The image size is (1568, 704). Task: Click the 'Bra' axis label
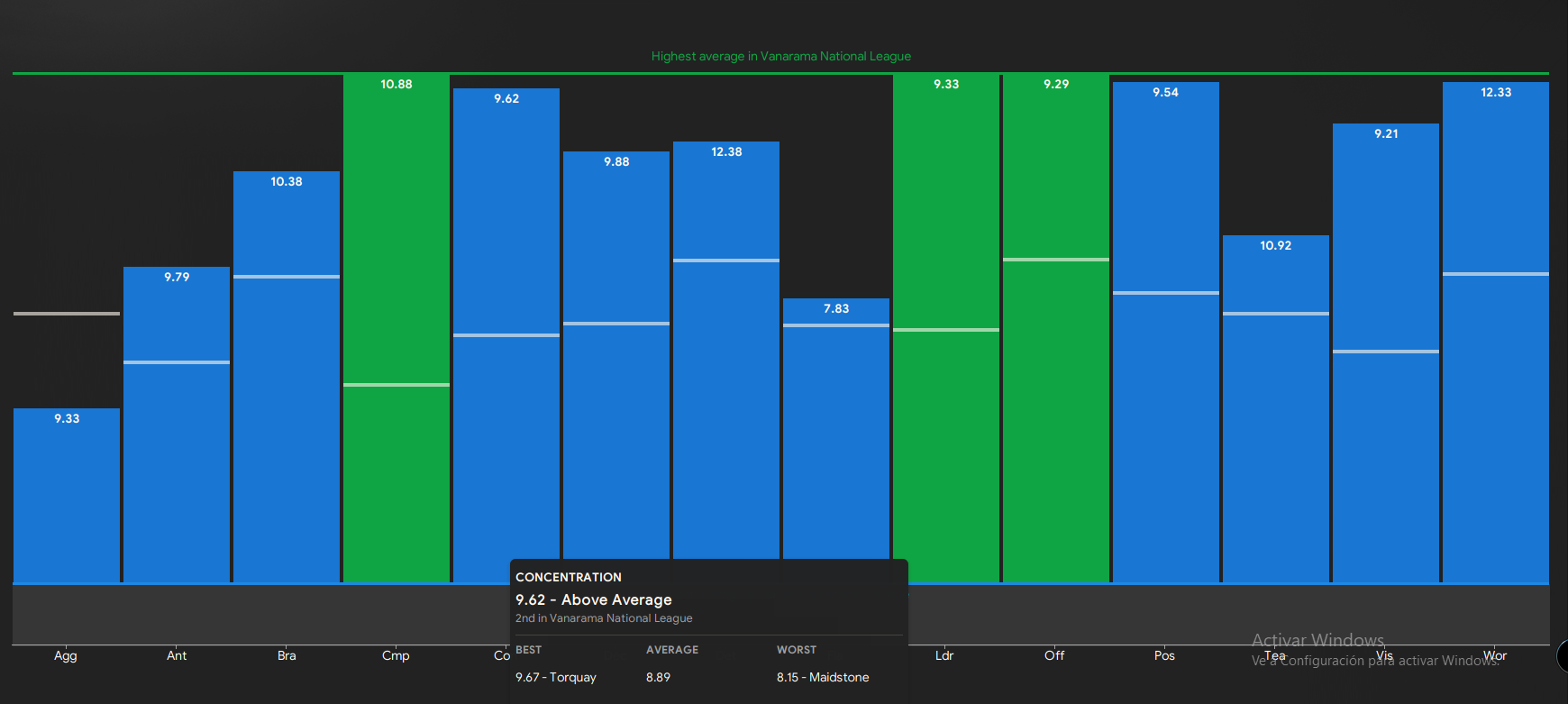[x=287, y=655]
